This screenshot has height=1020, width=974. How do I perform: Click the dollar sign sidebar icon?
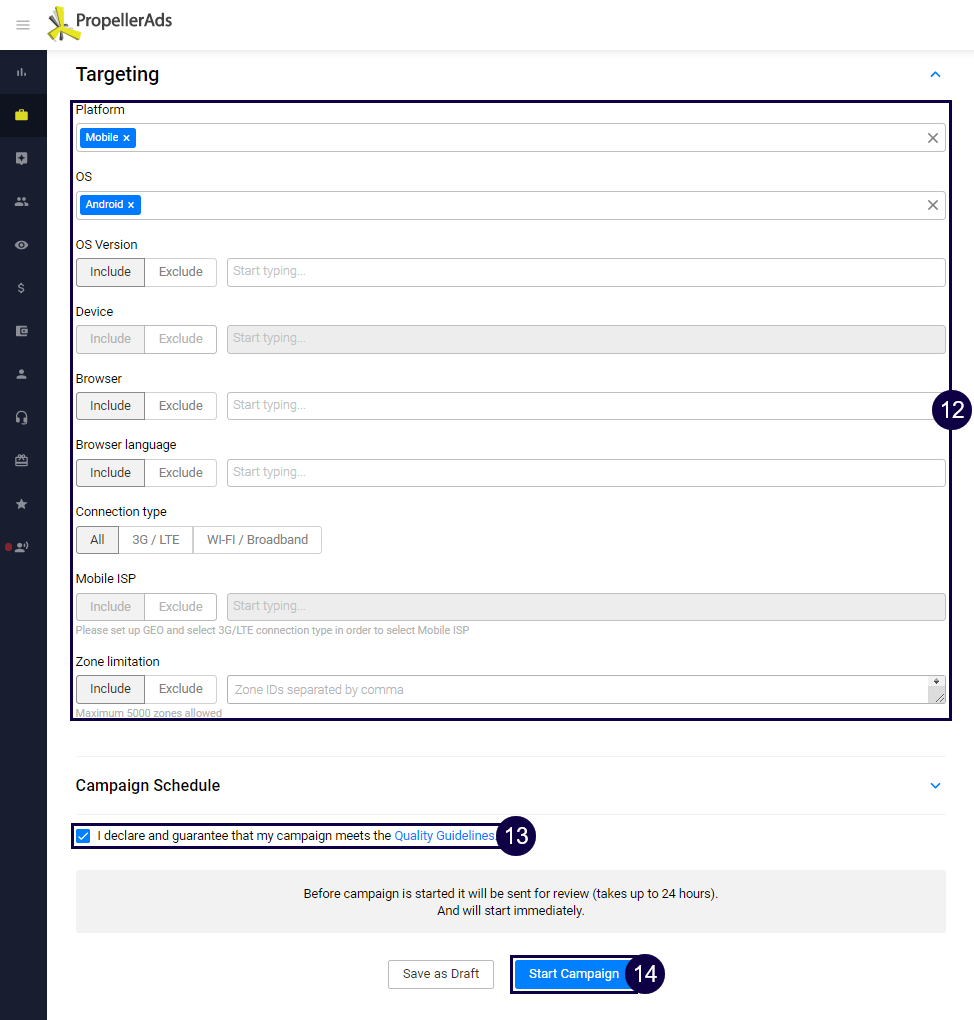22,288
